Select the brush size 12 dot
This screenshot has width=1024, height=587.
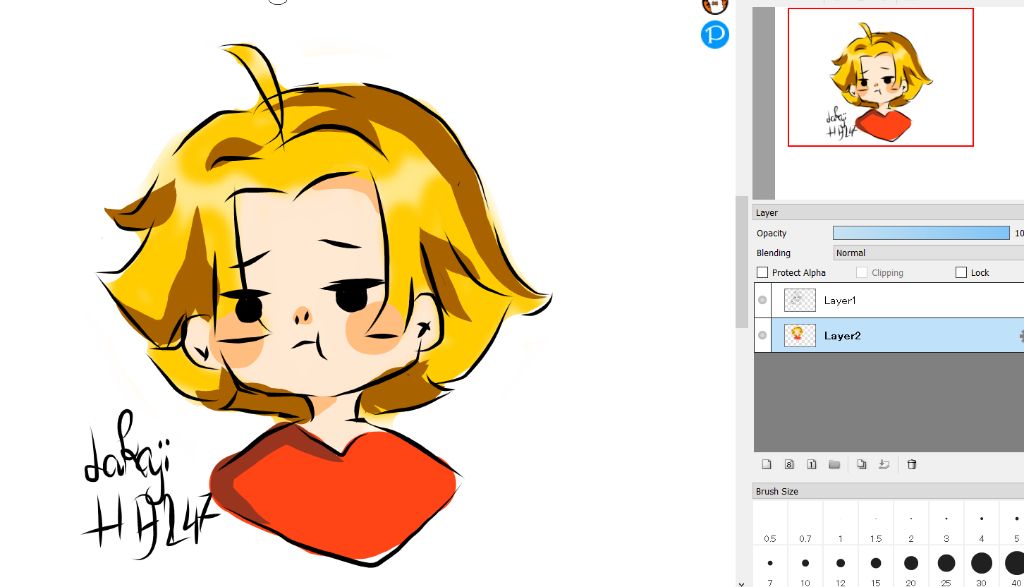click(840, 563)
